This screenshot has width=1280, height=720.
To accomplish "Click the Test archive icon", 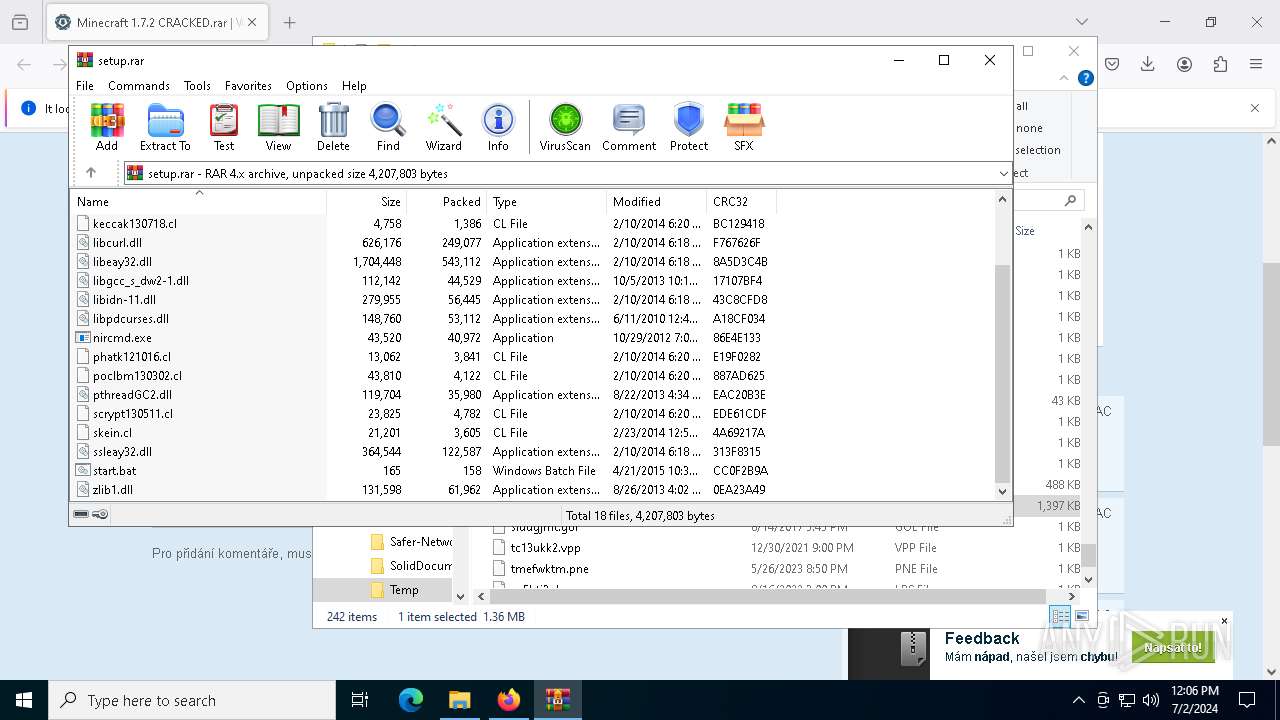I will 224,127.
